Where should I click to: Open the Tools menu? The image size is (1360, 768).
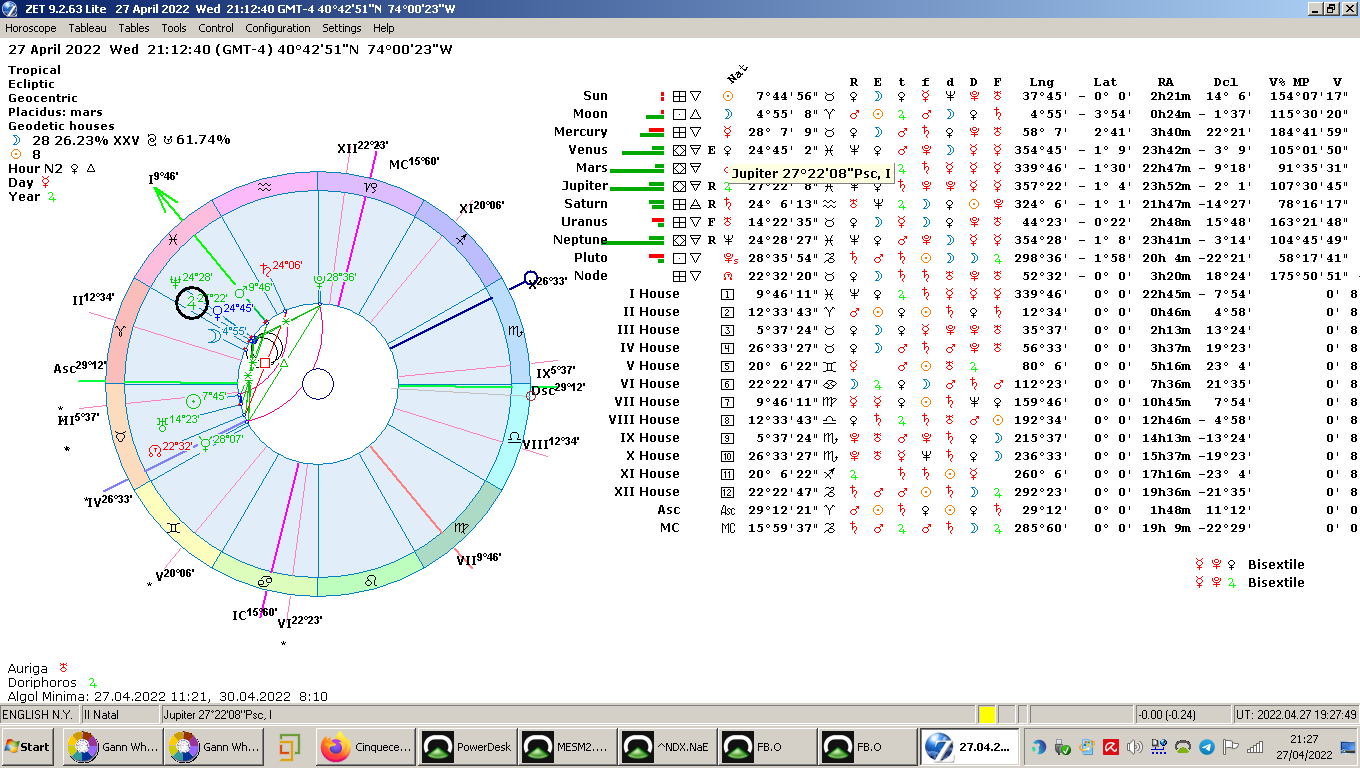(174, 28)
